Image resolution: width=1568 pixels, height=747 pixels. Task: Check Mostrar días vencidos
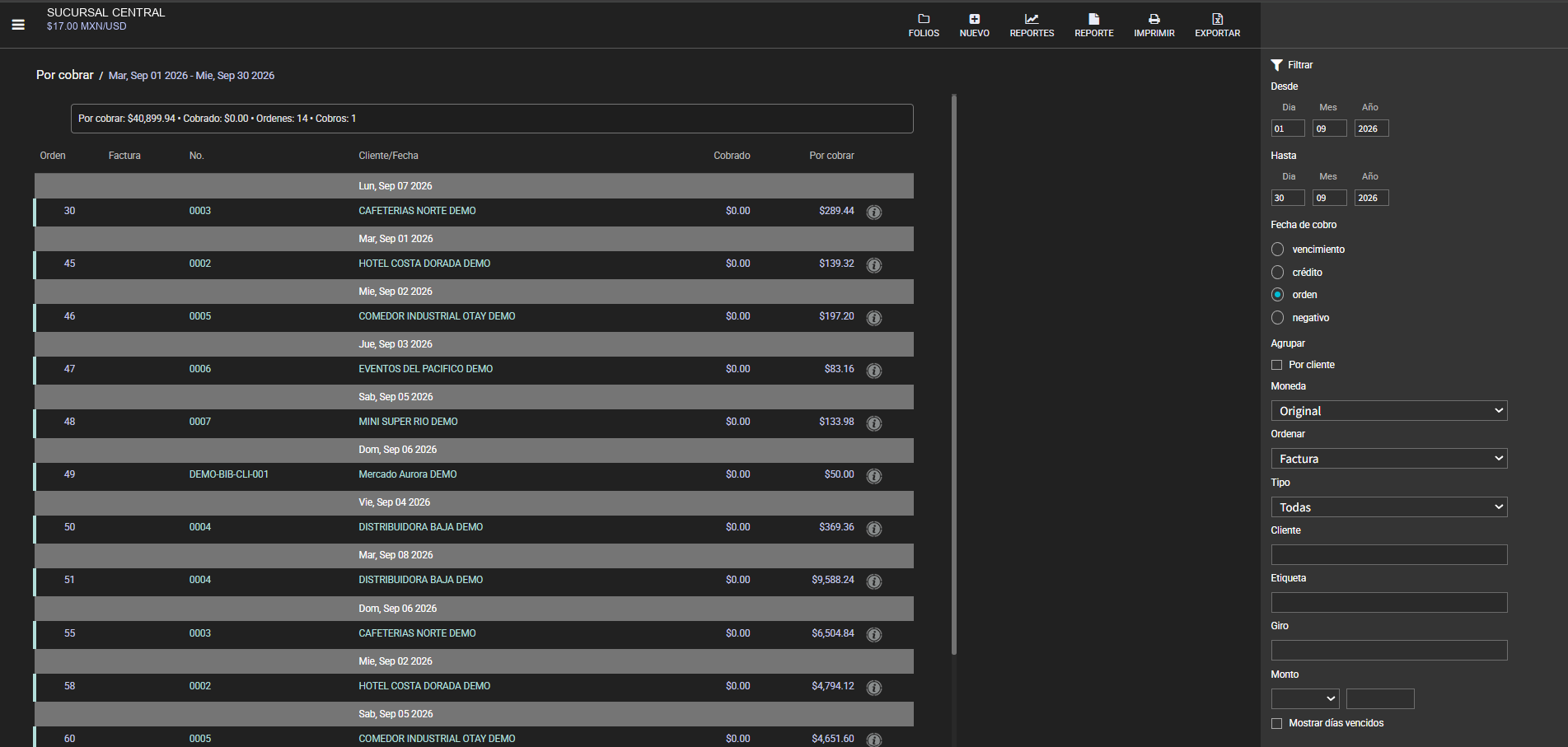point(1277,723)
